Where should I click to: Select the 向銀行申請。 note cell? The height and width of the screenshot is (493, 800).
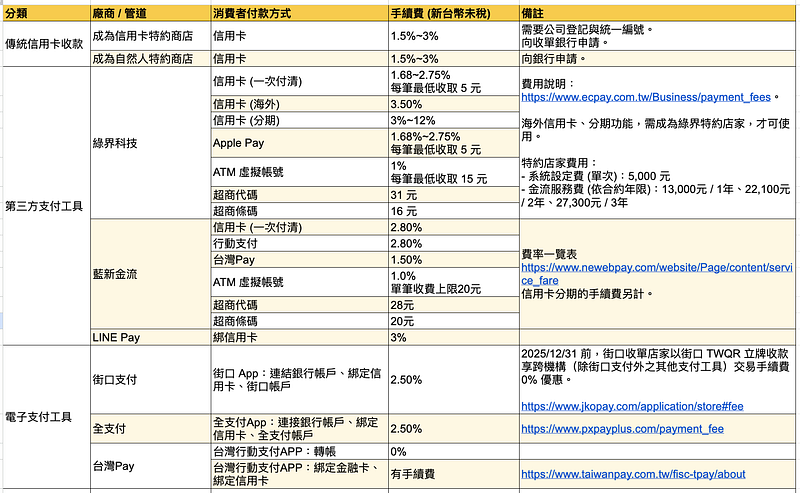(x=657, y=59)
